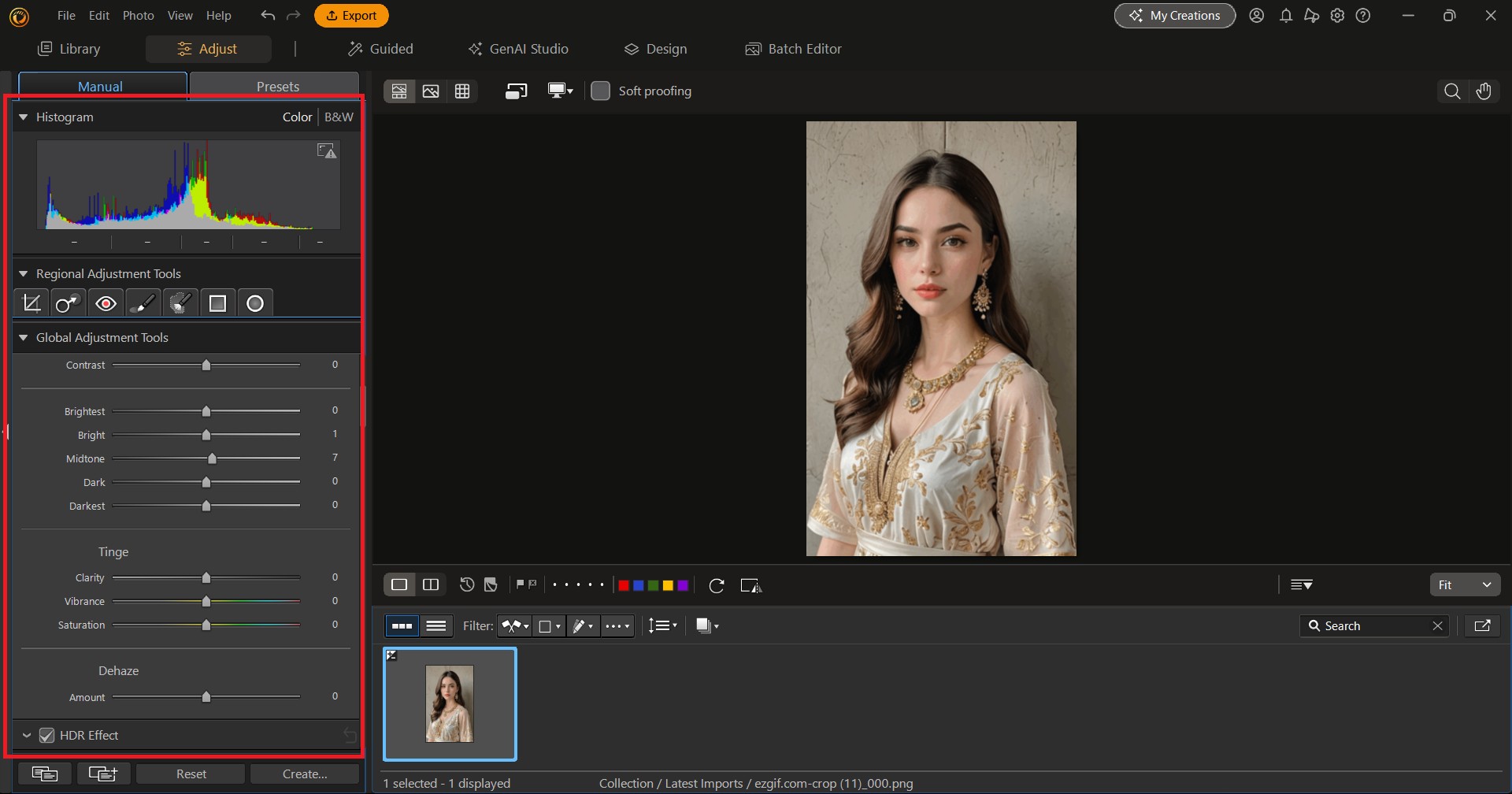Open the grid thumbnail view mode
This screenshot has width=1512, height=794.
462,91
